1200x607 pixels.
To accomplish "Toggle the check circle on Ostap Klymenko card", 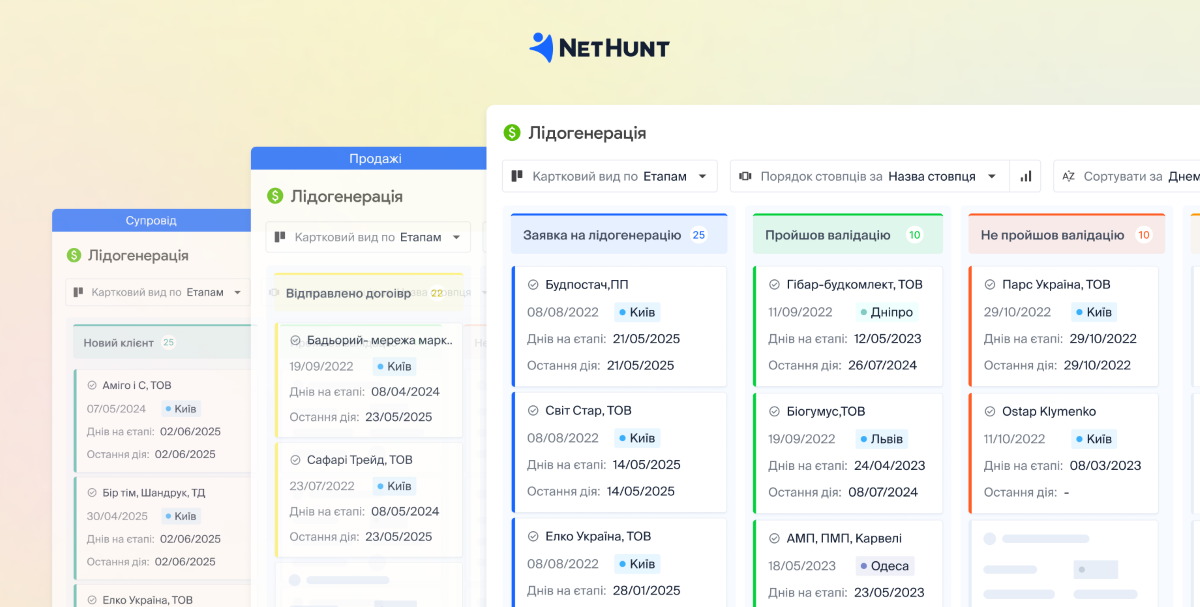I will [x=989, y=412].
